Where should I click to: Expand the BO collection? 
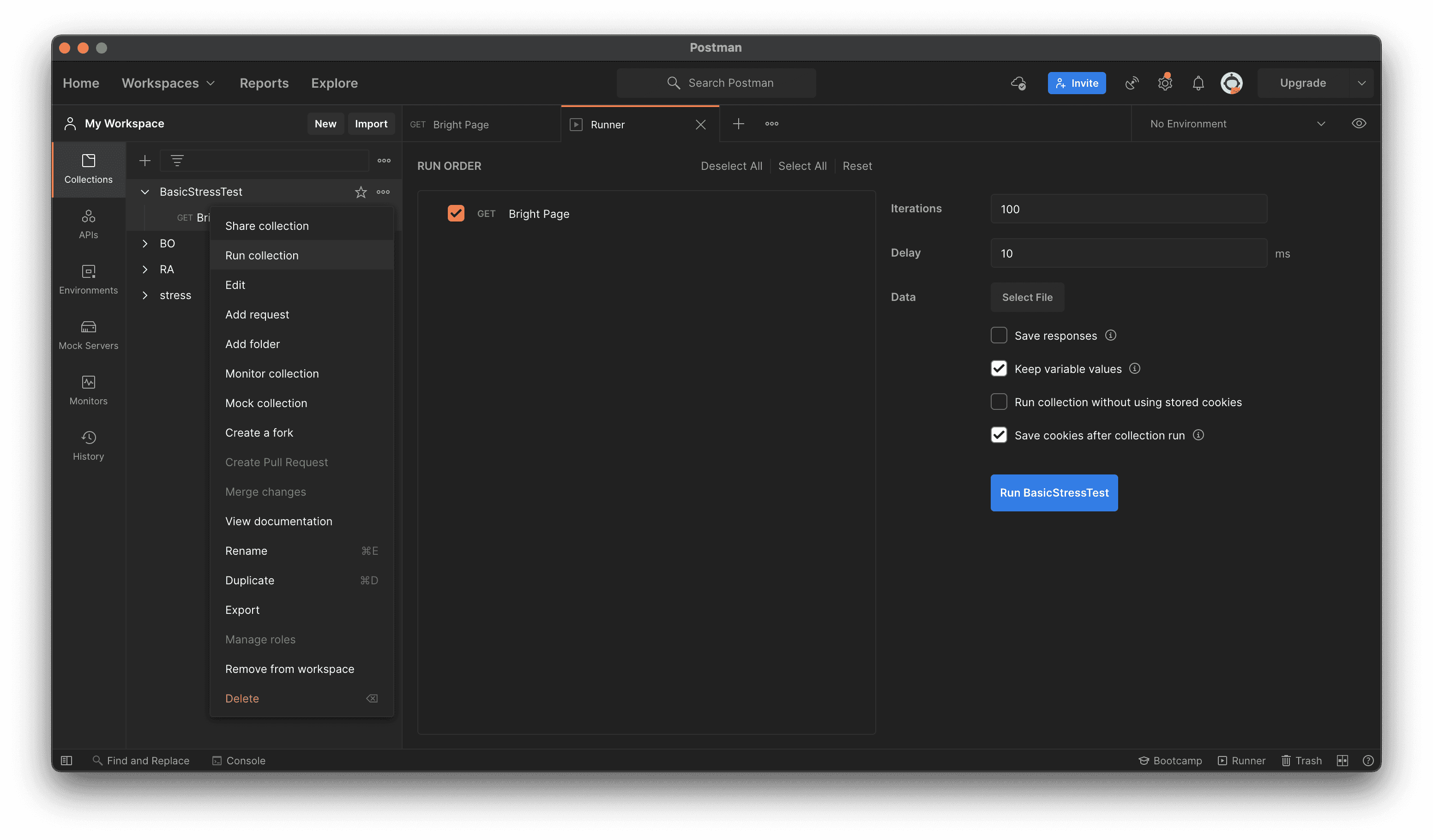[x=145, y=243]
